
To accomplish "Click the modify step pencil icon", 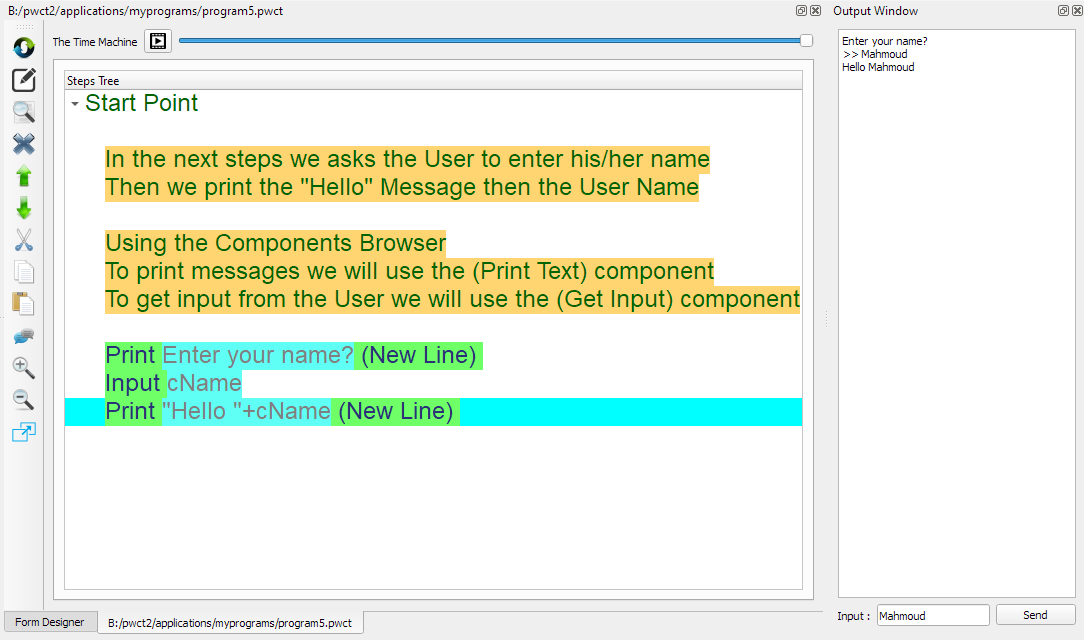I will coord(24,80).
